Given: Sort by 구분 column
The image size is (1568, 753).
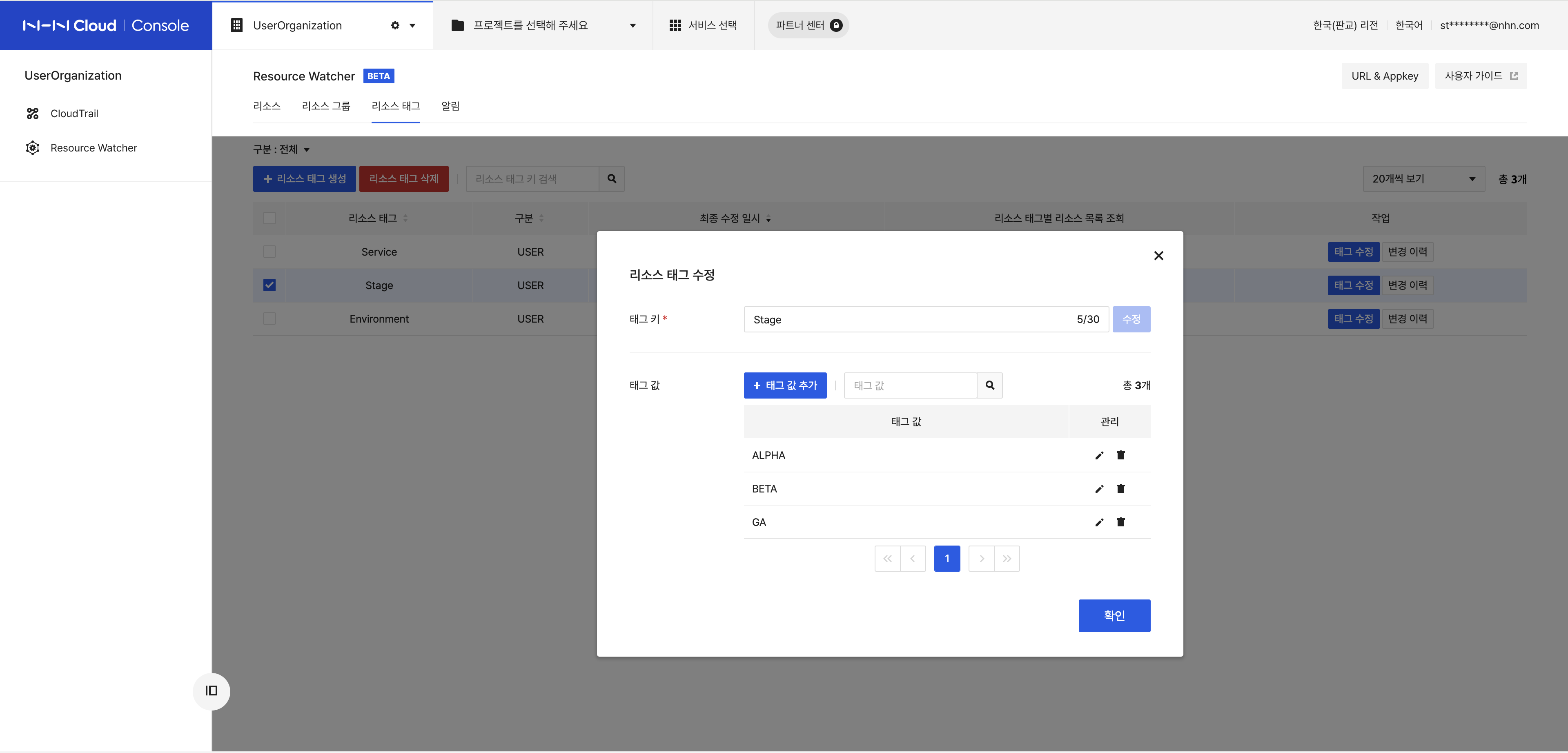Looking at the screenshot, I should pos(541,218).
